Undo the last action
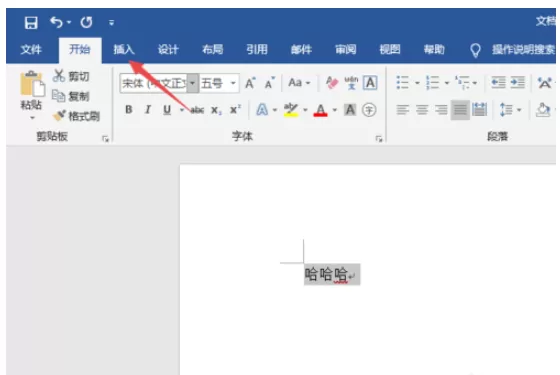 [57, 22]
